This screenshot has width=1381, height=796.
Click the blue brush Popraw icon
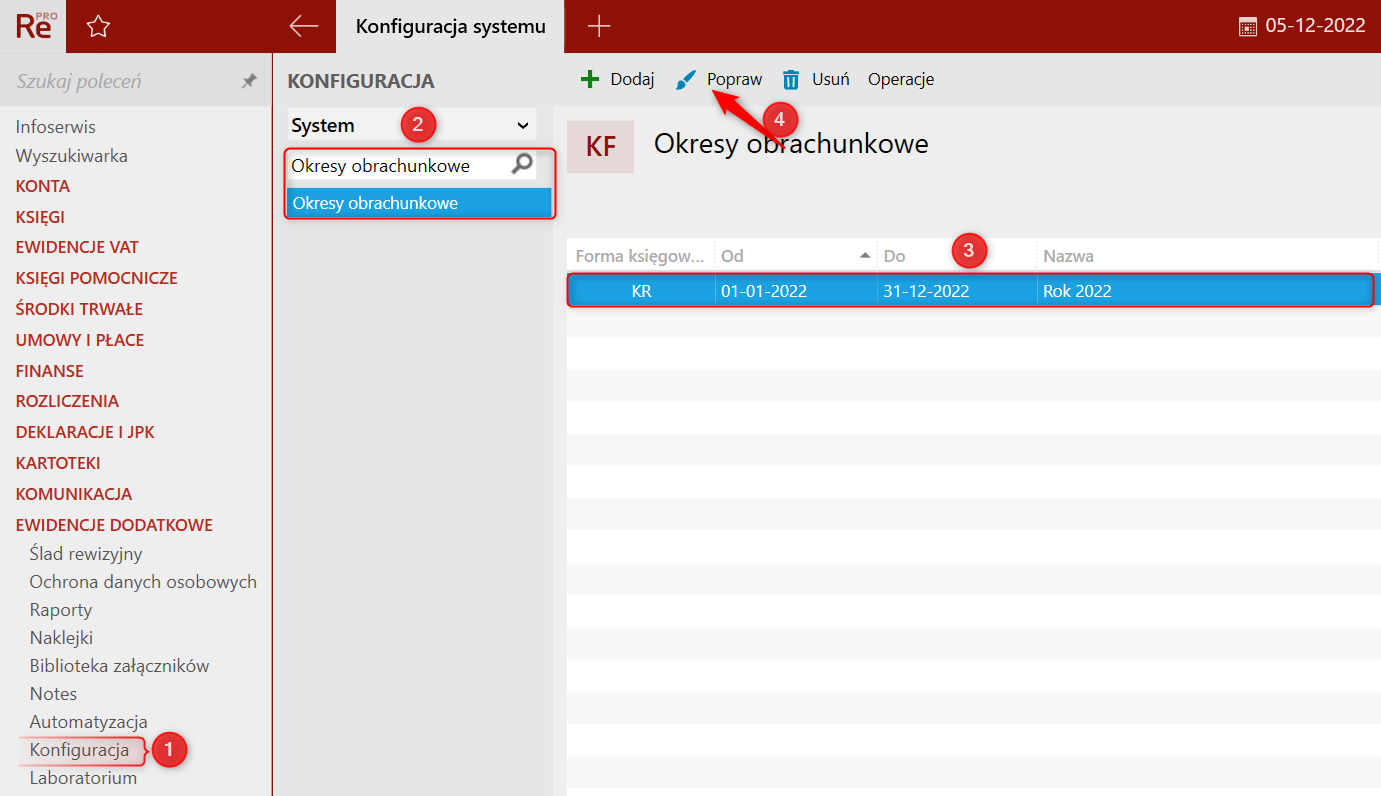coord(686,79)
